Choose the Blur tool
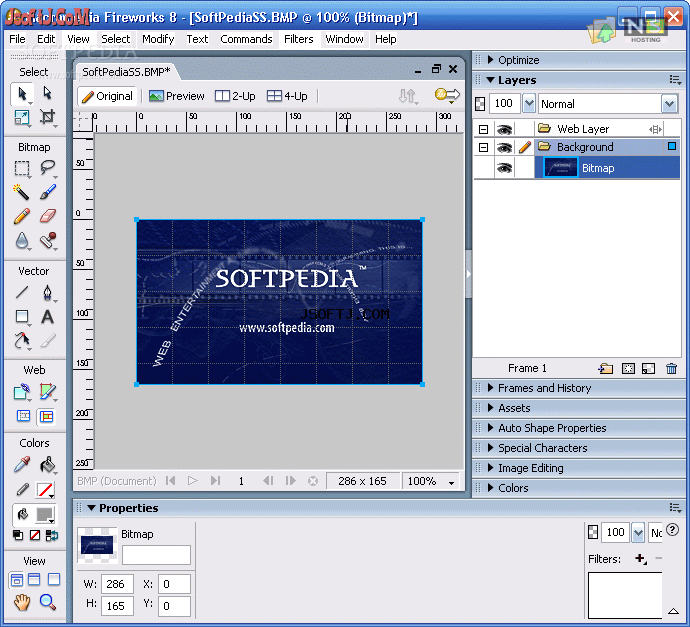 pyautogui.click(x=22, y=241)
